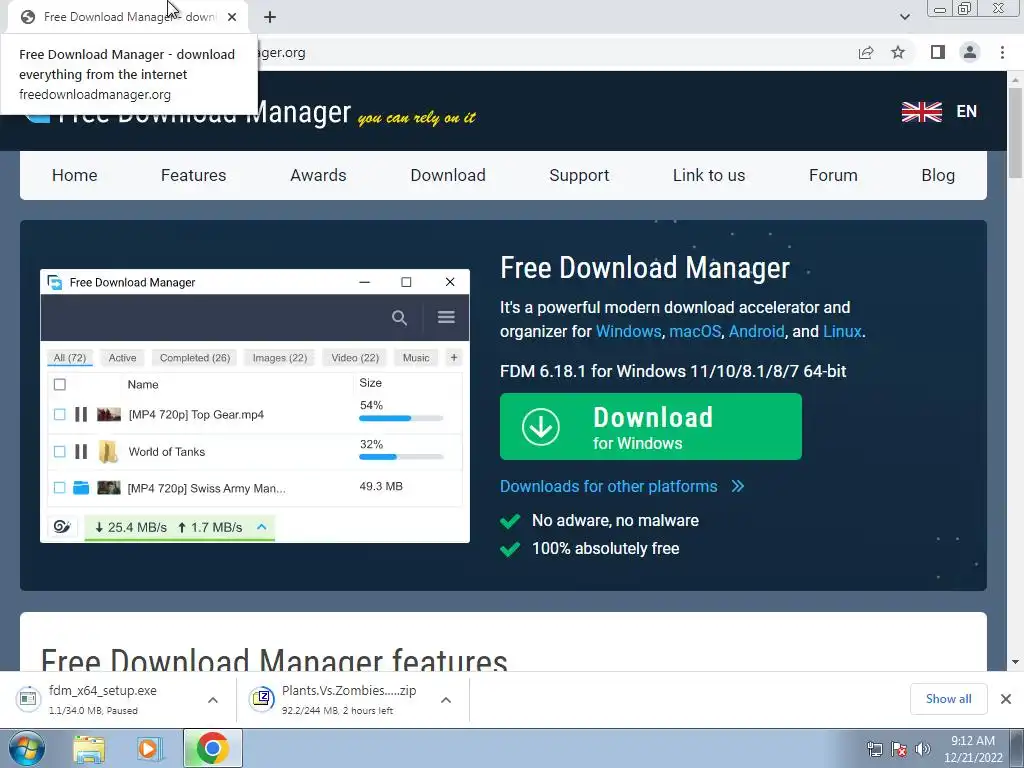This screenshot has width=1024, height=768.
Task: Open the Download nav item
Action: click(x=448, y=175)
